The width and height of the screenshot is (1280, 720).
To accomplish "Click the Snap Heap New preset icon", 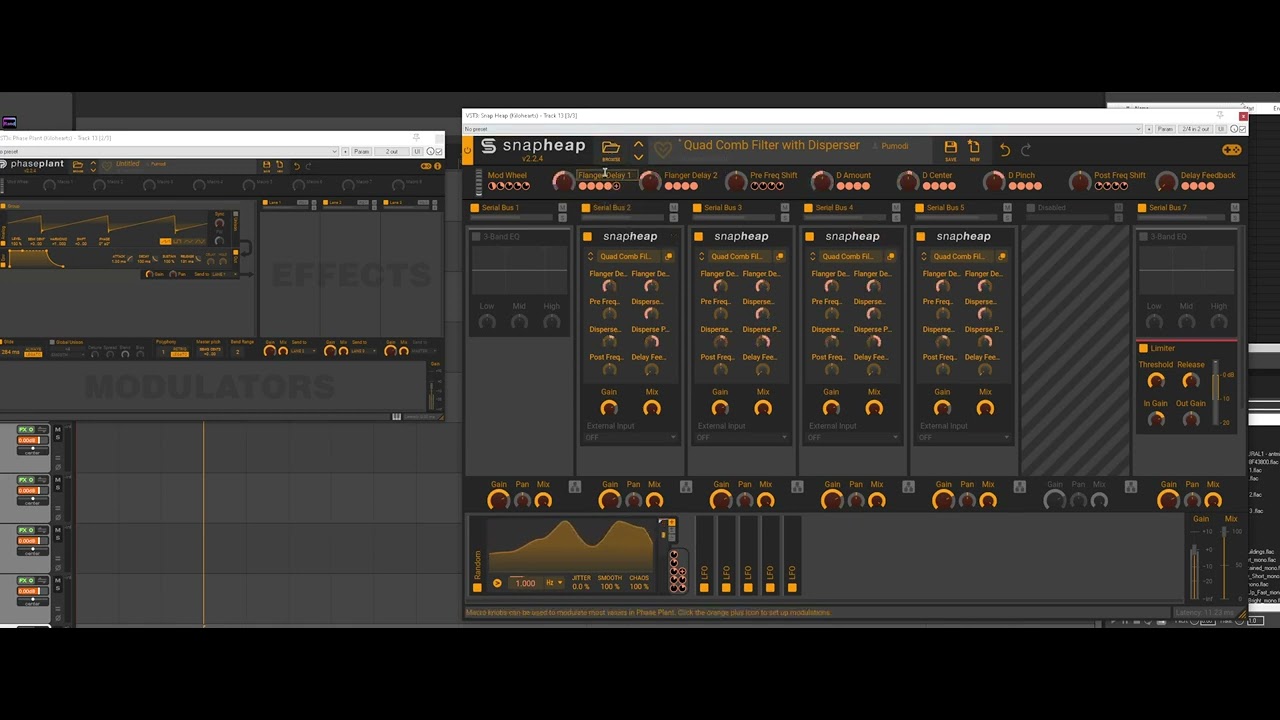I will [974, 148].
